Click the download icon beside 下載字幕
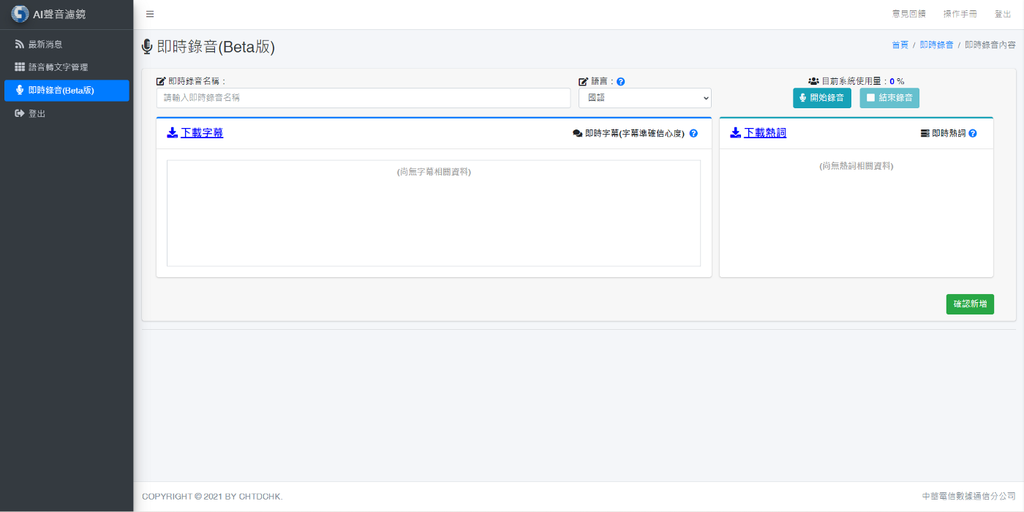The width and height of the screenshot is (1024, 512). [172, 133]
